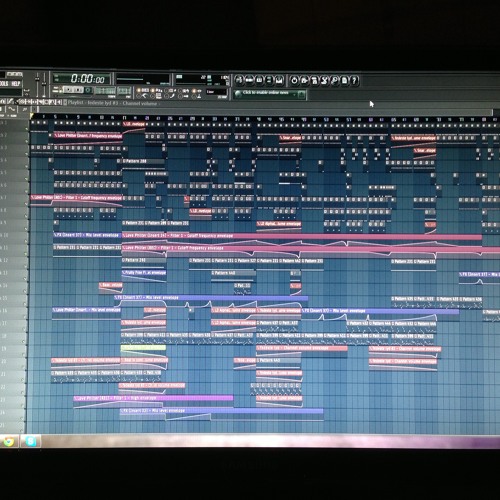
Task: Click bar 21 on the playlist timeline ruler
Action: [x=147, y=118]
